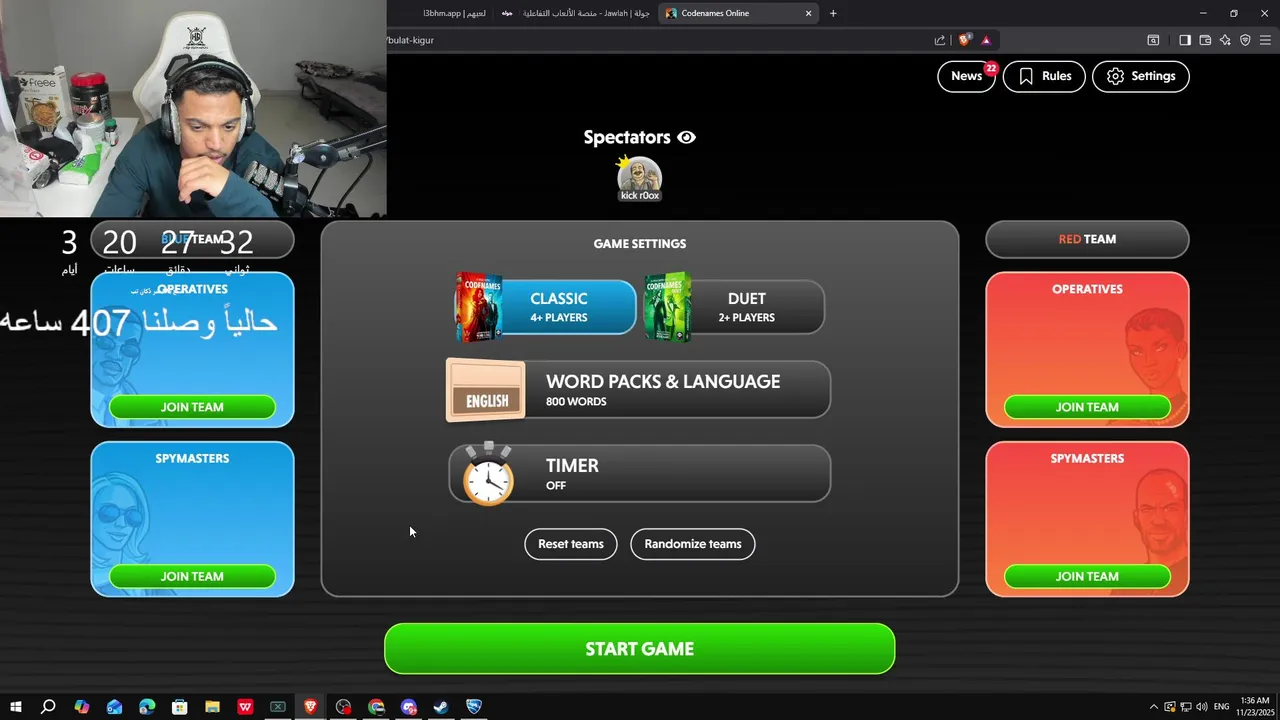Viewport: 1280px width, 720px height.
Task: Open Microsoft Edge from the taskbar
Action: pyautogui.click(x=147, y=707)
